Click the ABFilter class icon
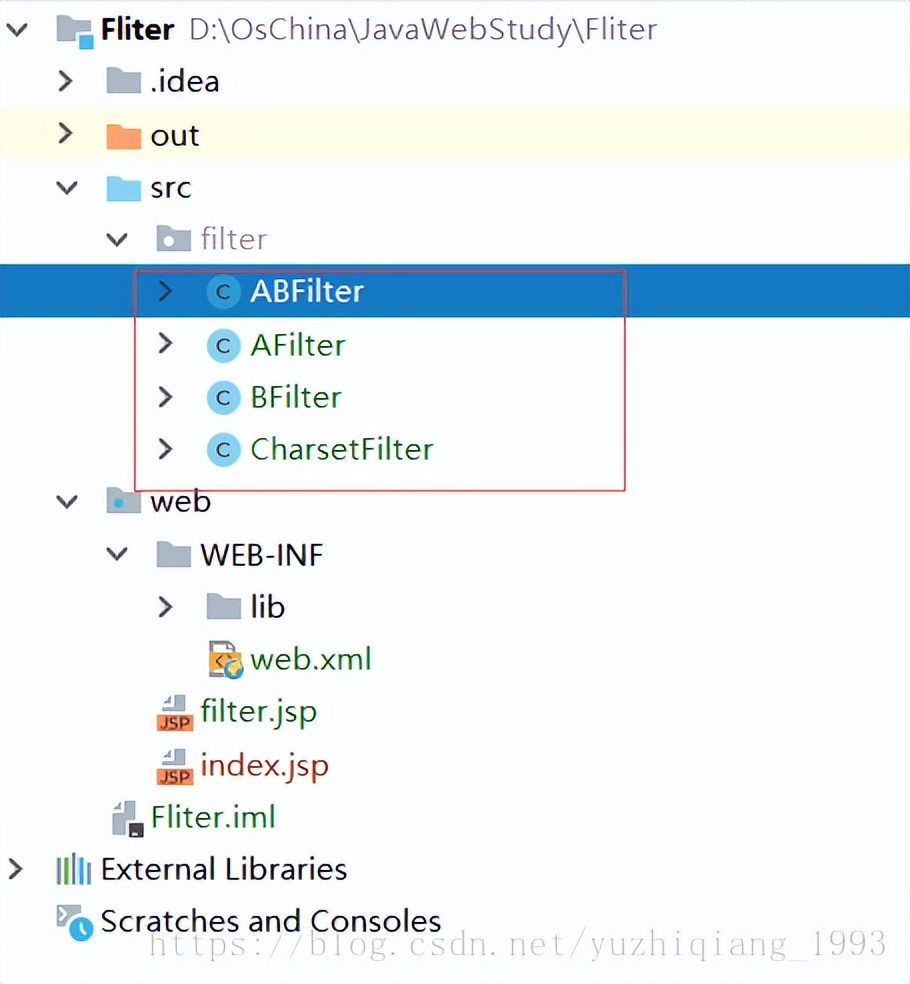 [x=223, y=292]
